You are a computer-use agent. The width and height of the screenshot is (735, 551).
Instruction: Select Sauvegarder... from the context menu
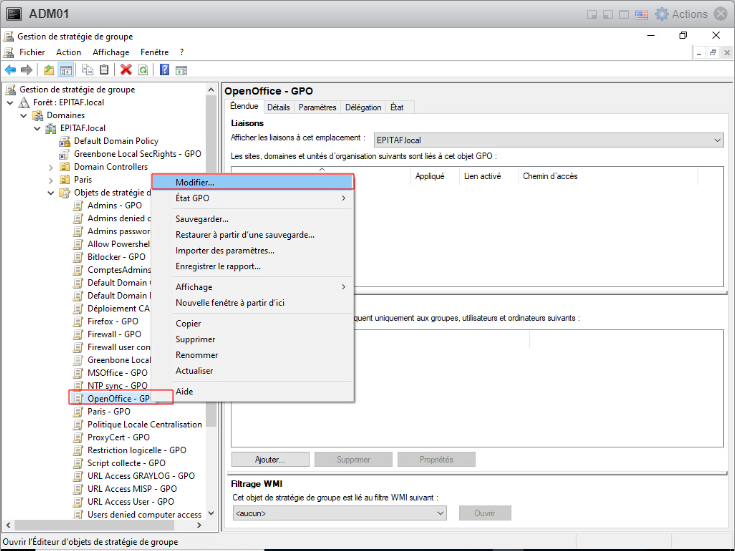(202, 219)
